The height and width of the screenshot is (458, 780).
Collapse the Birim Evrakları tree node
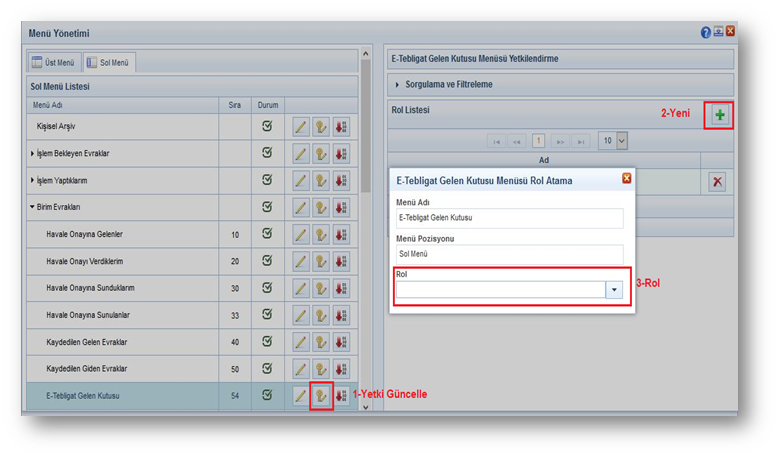31,208
